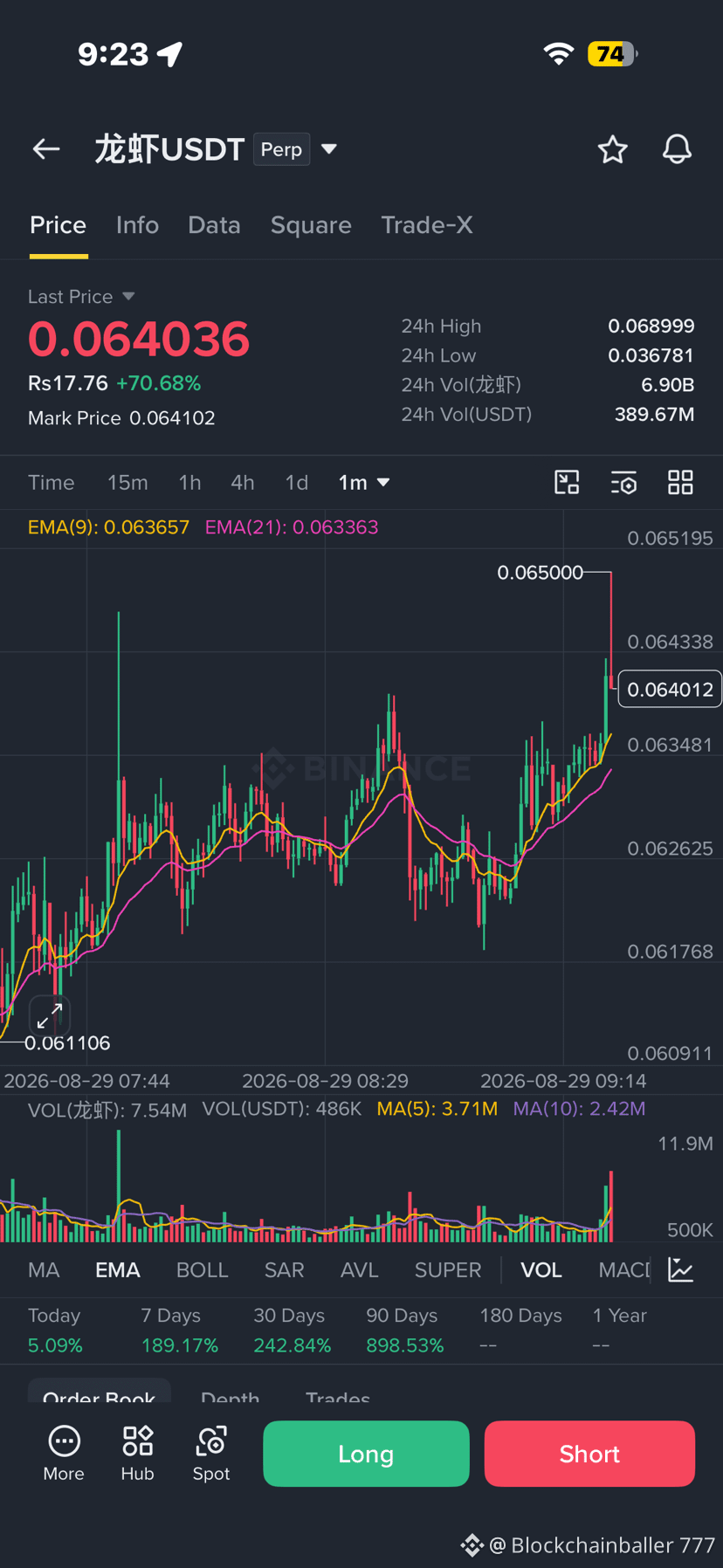
Task: Tap the MA(10) volume average label
Action: click(x=580, y=1109)
